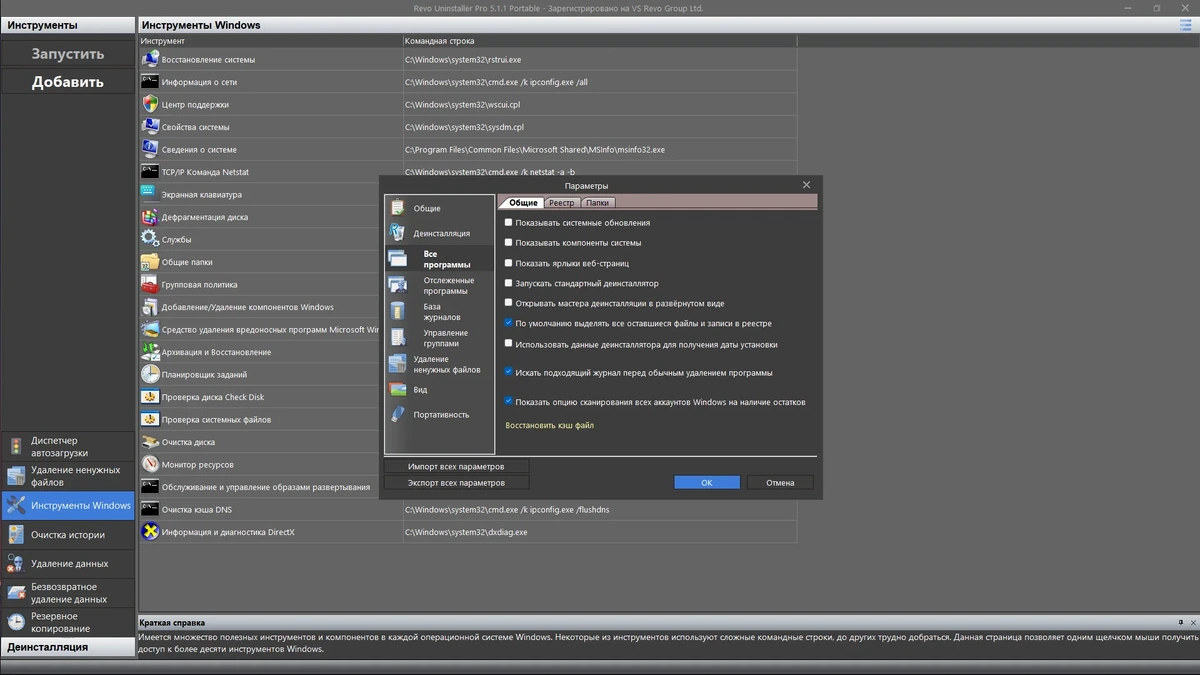Click the Групповая политика icon
1200x675 pixels.
[150, 284]
